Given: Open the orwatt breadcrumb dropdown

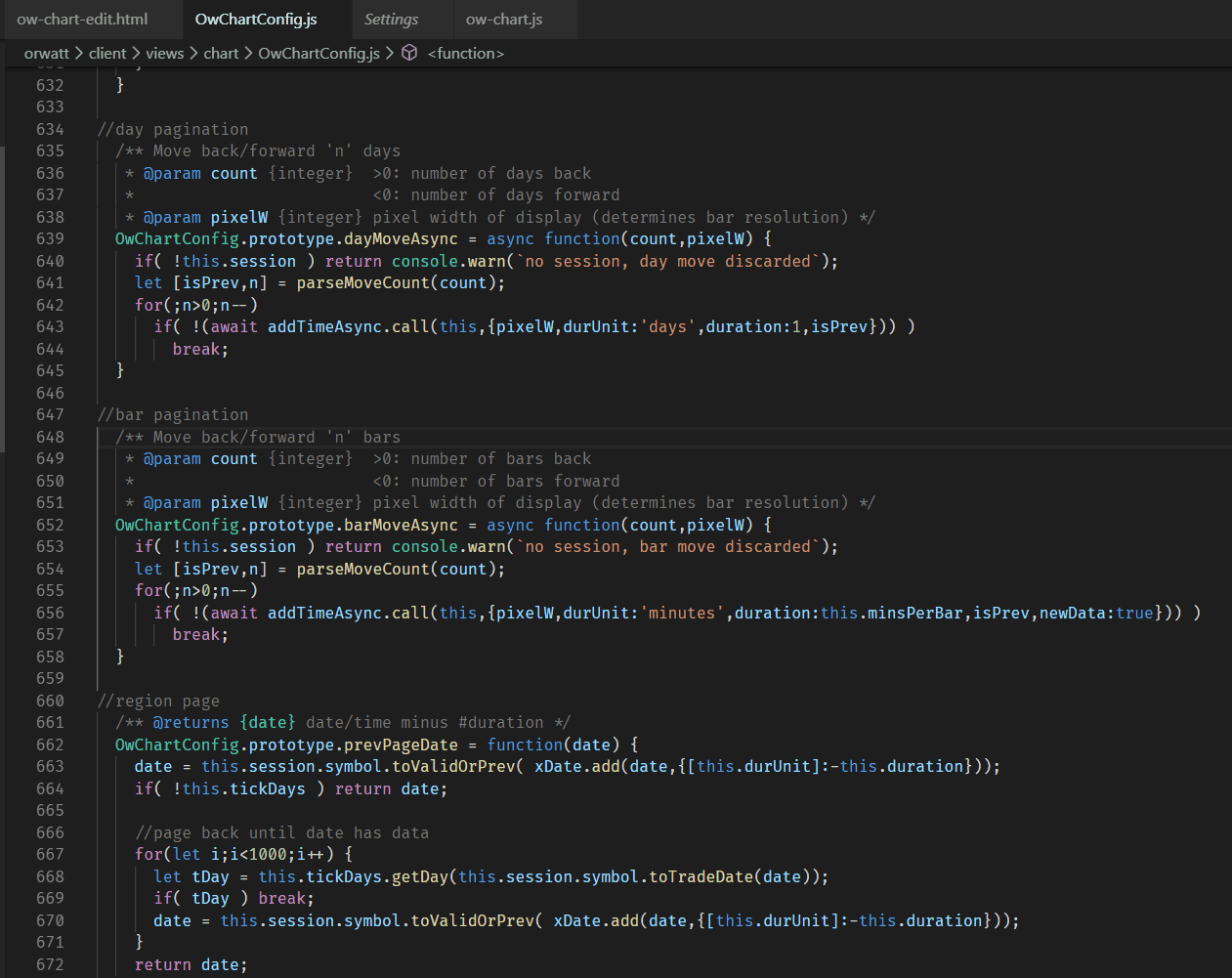Looking at the screenshot, I should 46,54.
